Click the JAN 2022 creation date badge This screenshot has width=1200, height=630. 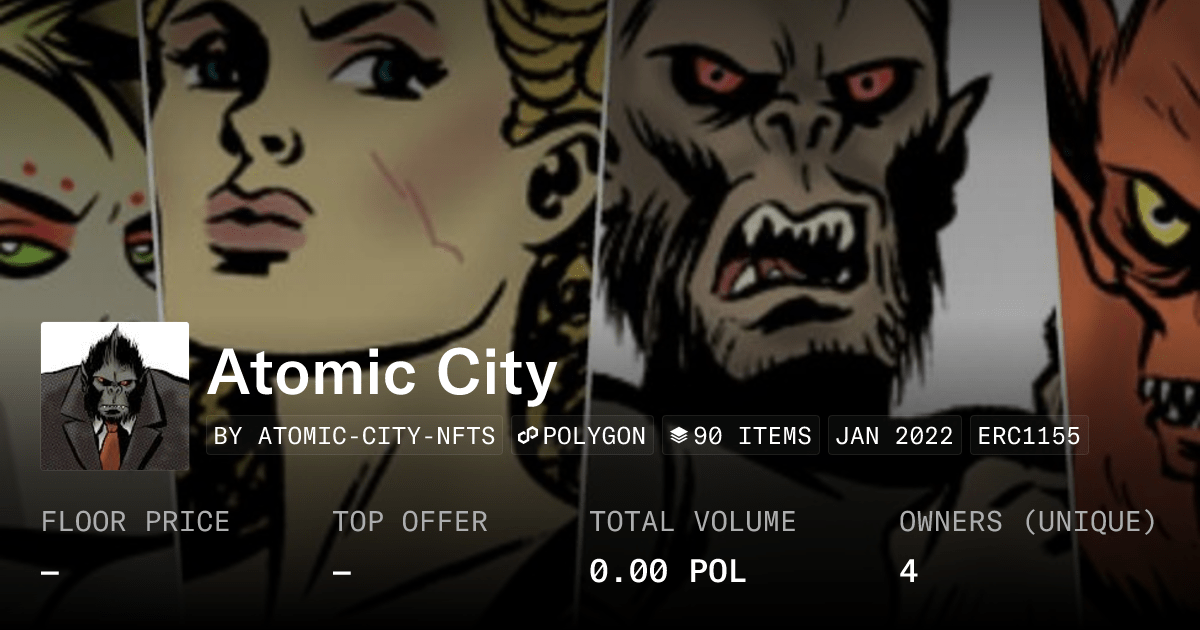tap(895, 436)
